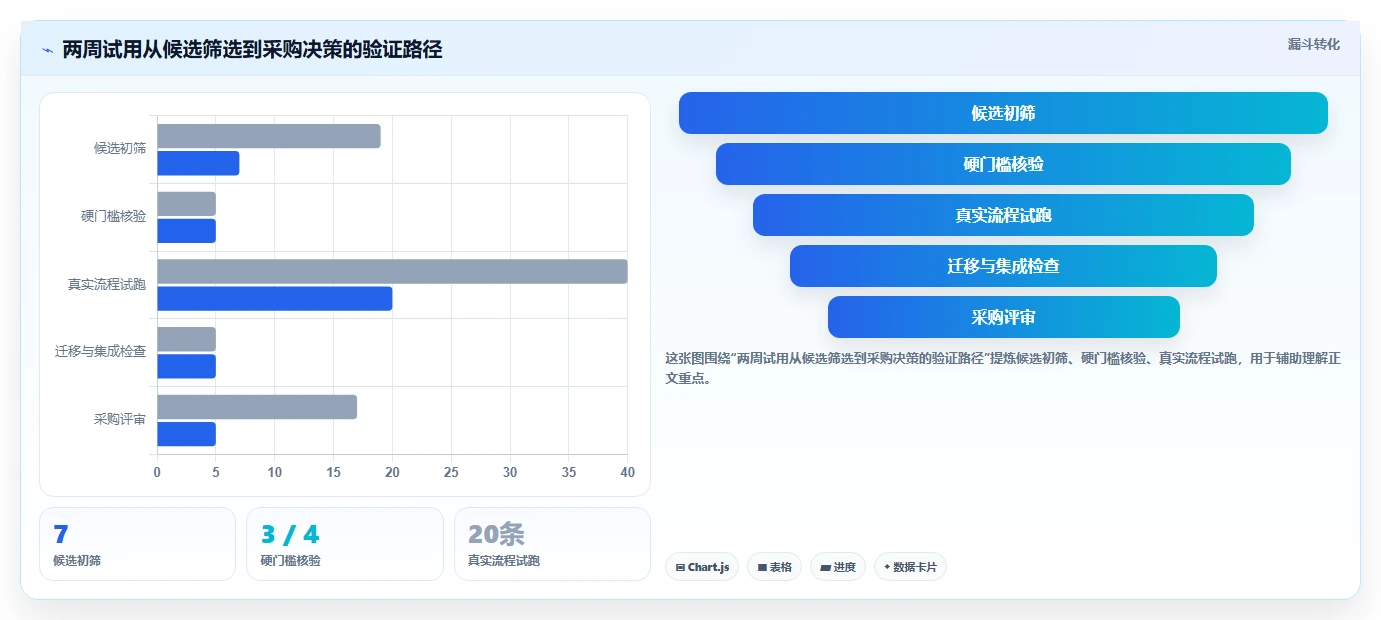This screenshot has height=620, width=1381.
Task: Select the 候选初筛 funnel stage bar
Action: click(1003, 113)
